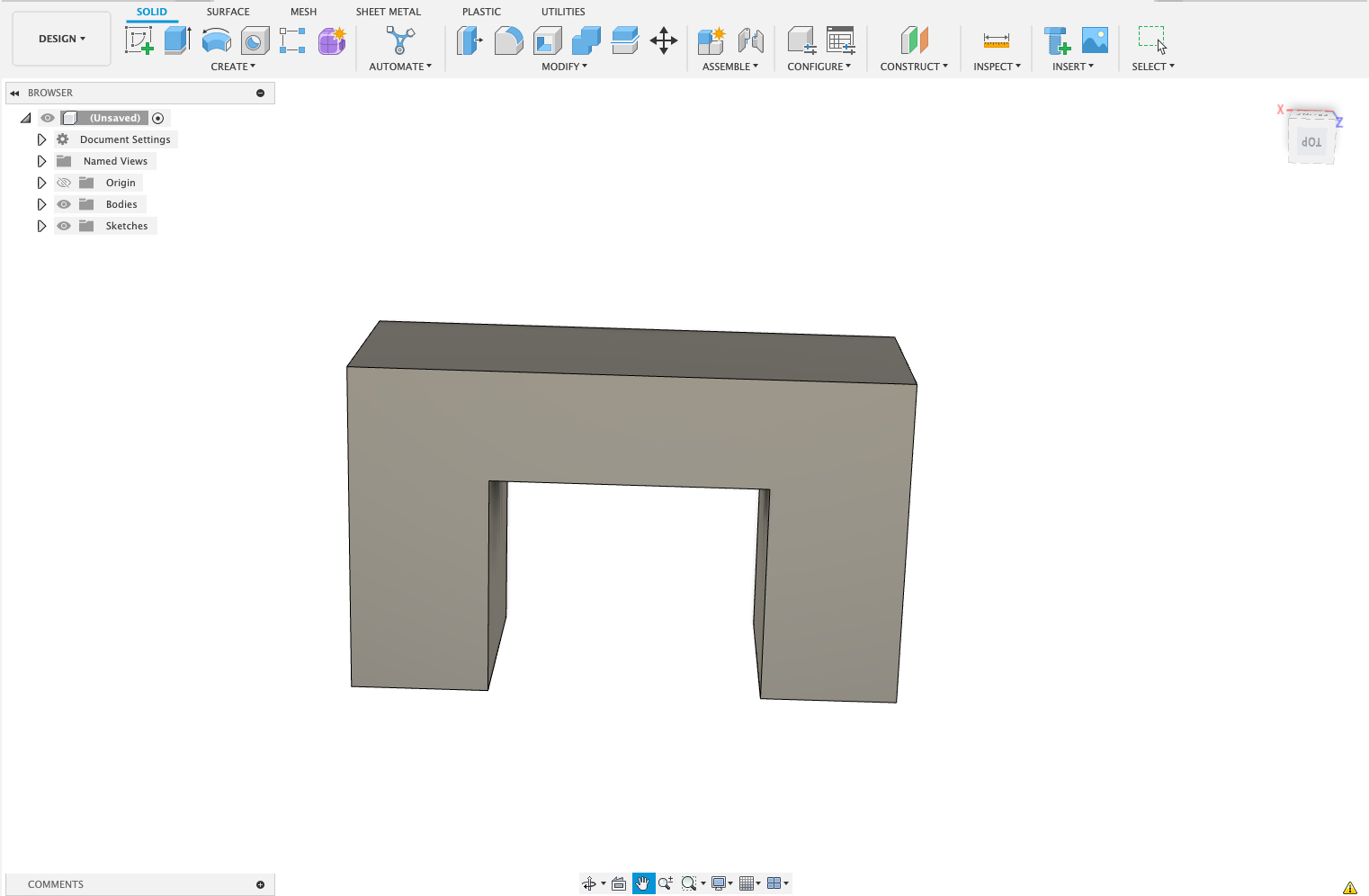The image size is (1369, 896).
Task: Click the Configure Model icon
Action: pyautogui.click(x=801, y=40)
